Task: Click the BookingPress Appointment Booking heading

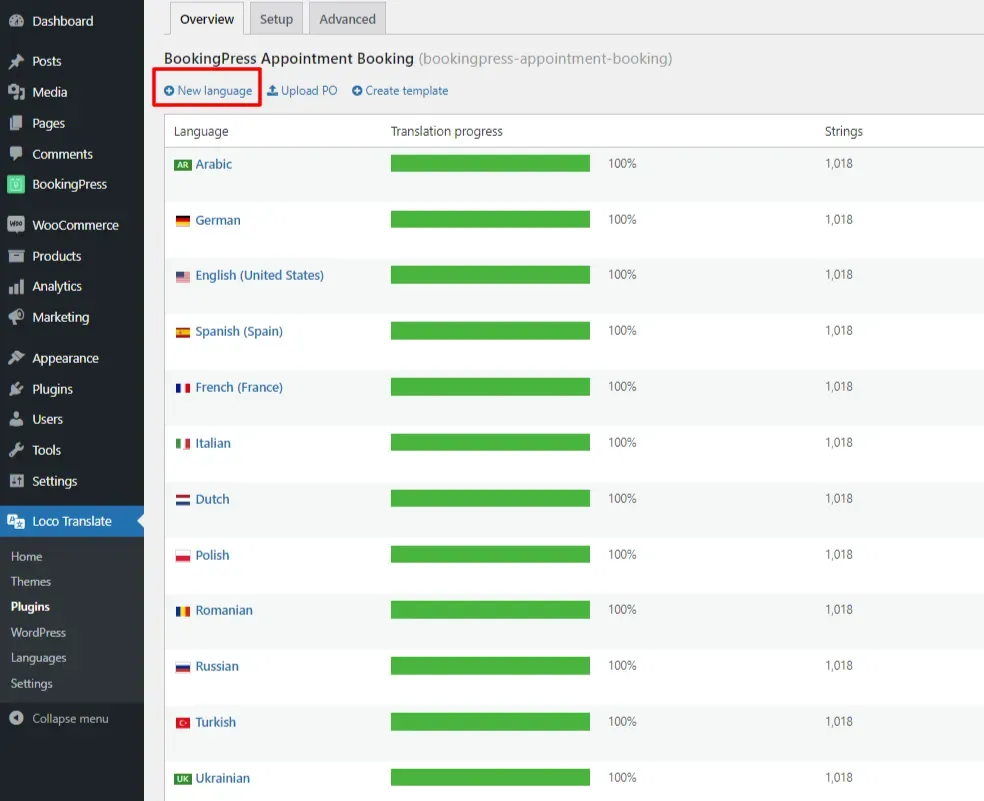Action: [289, 58]
